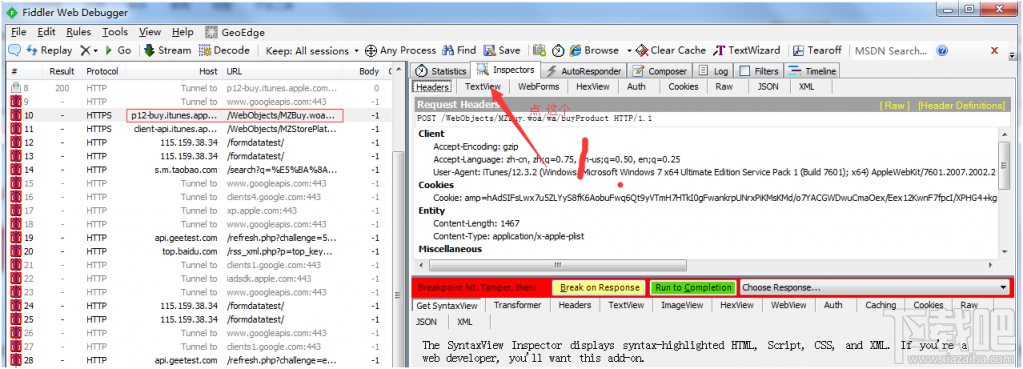Viewport: 1023px width, 369px height.
Task: Click the Content-Length: 1467 header
Action: click(476, 223)
